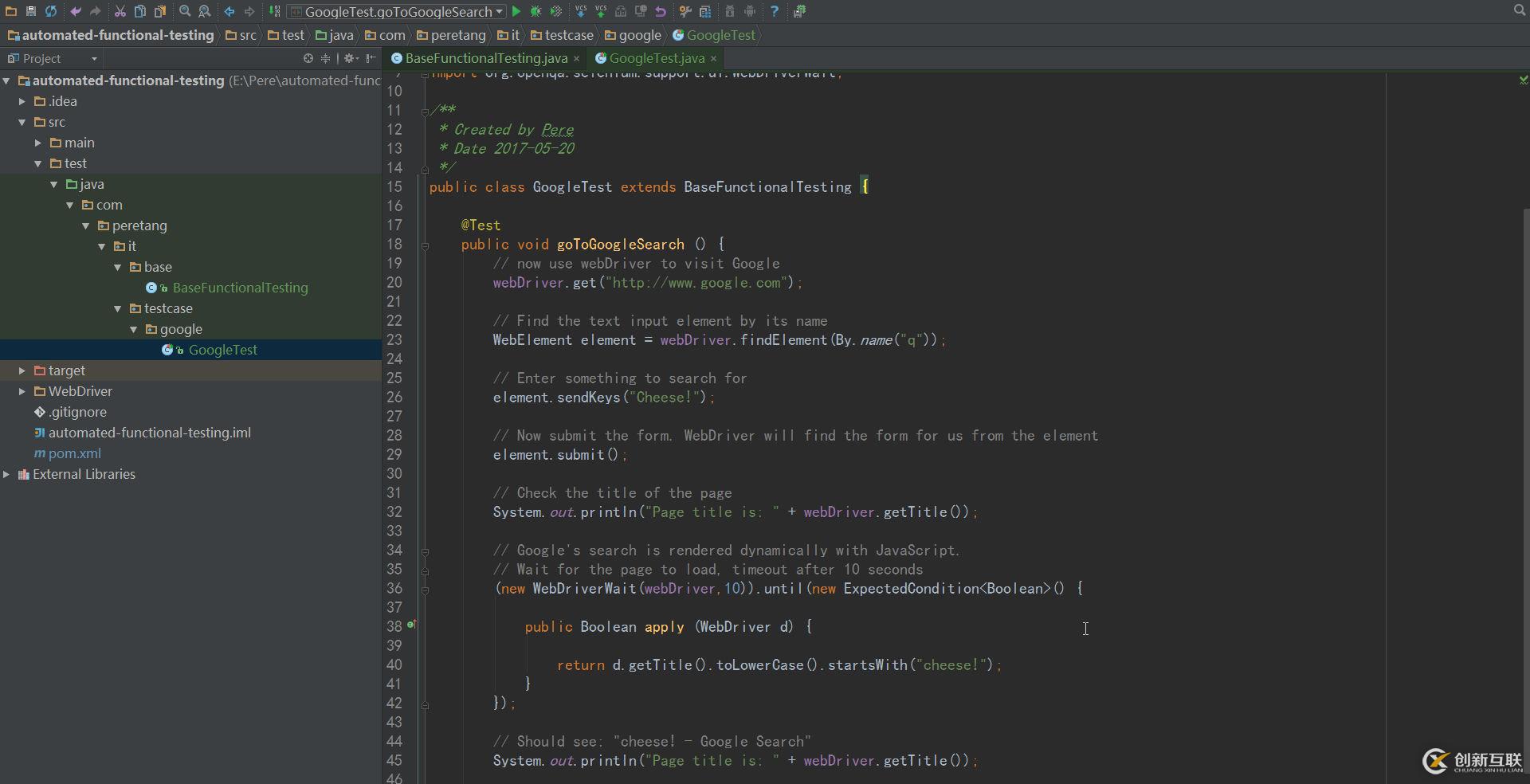
Task: Toggle the Javadoc comment fold at line 11
Action: (425, 112)
